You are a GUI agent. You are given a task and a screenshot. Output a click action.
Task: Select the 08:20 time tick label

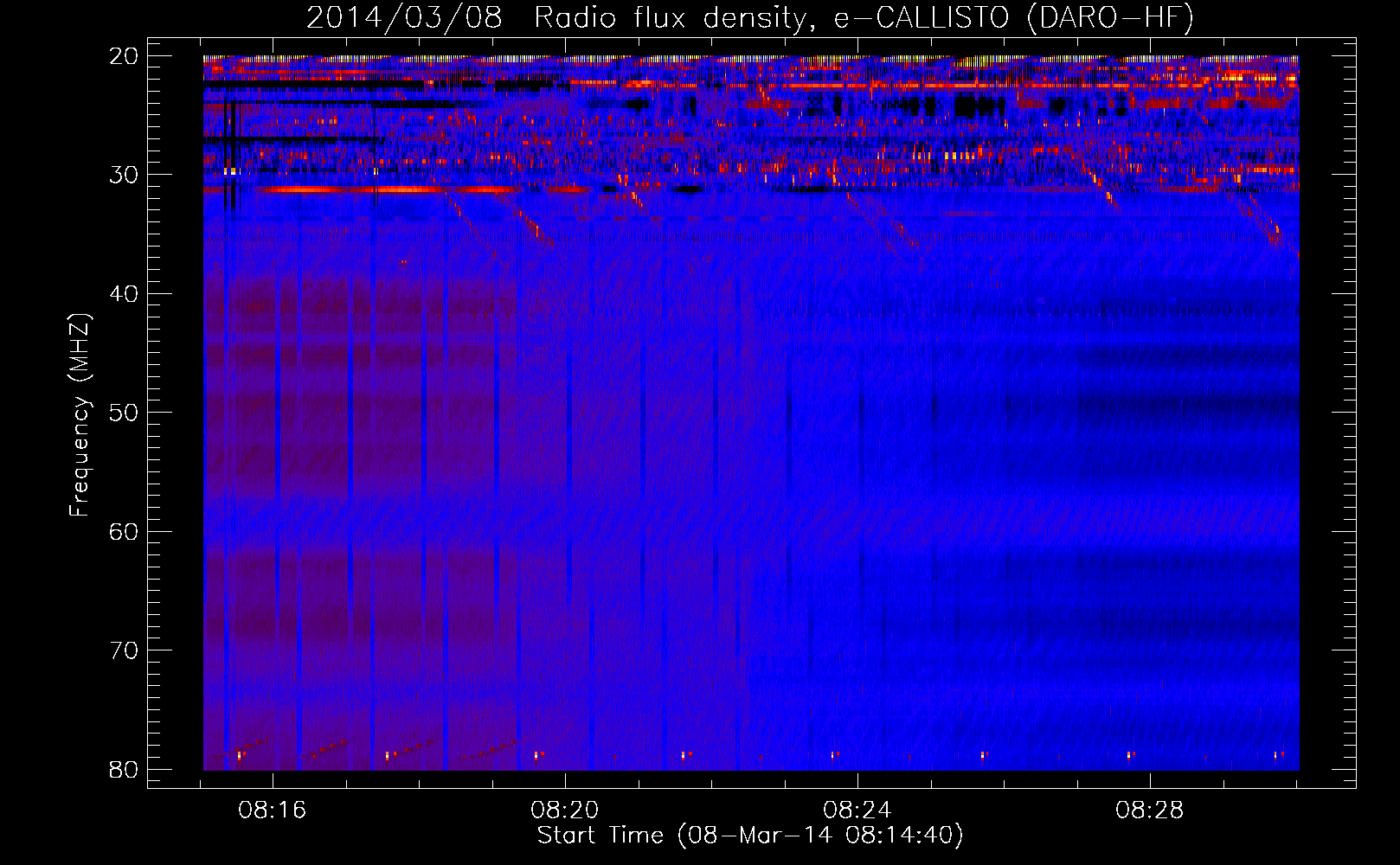pyautogui.click(x=565, y=811)
